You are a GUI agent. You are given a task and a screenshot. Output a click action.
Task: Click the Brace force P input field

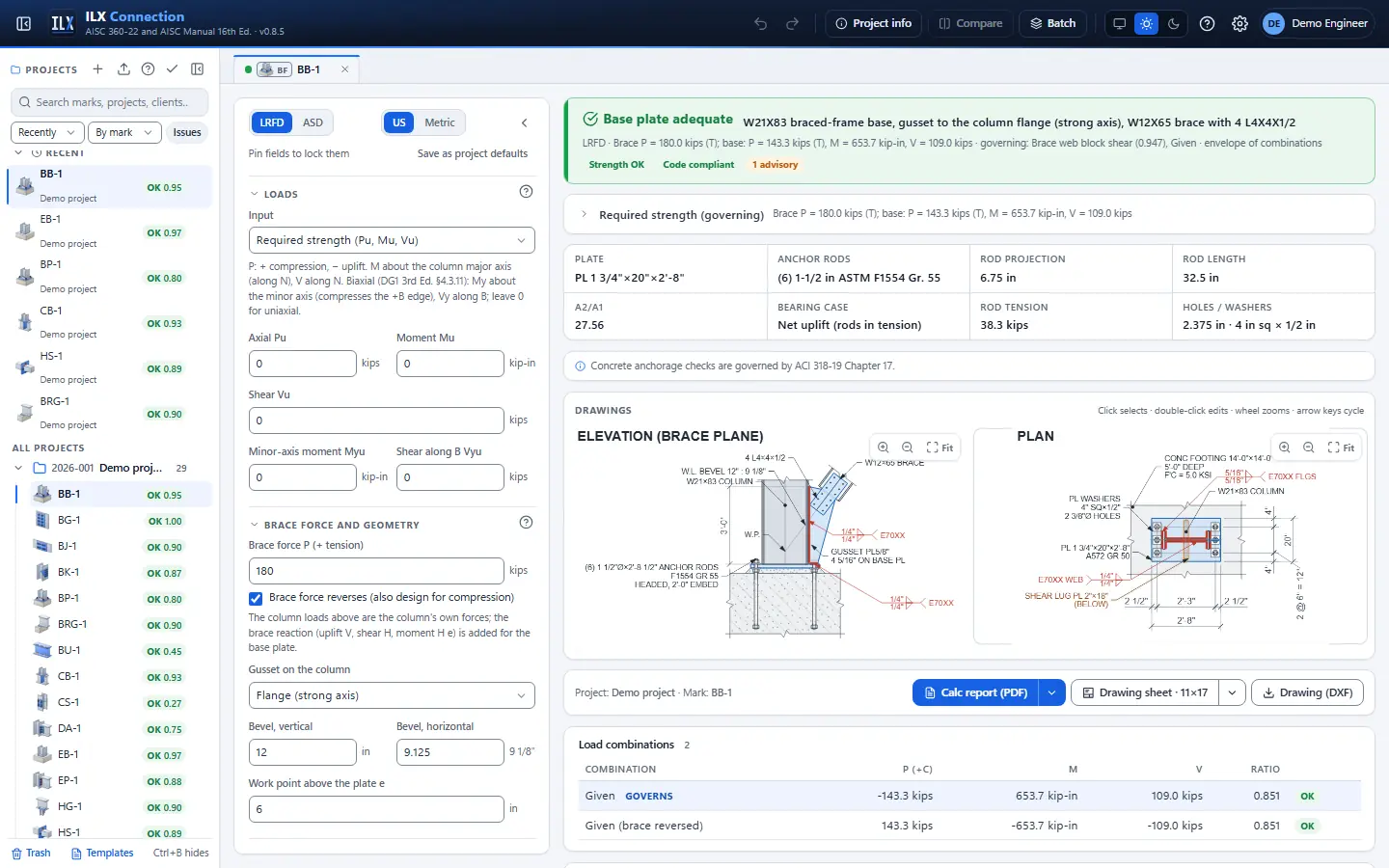(x=376, y=571)
